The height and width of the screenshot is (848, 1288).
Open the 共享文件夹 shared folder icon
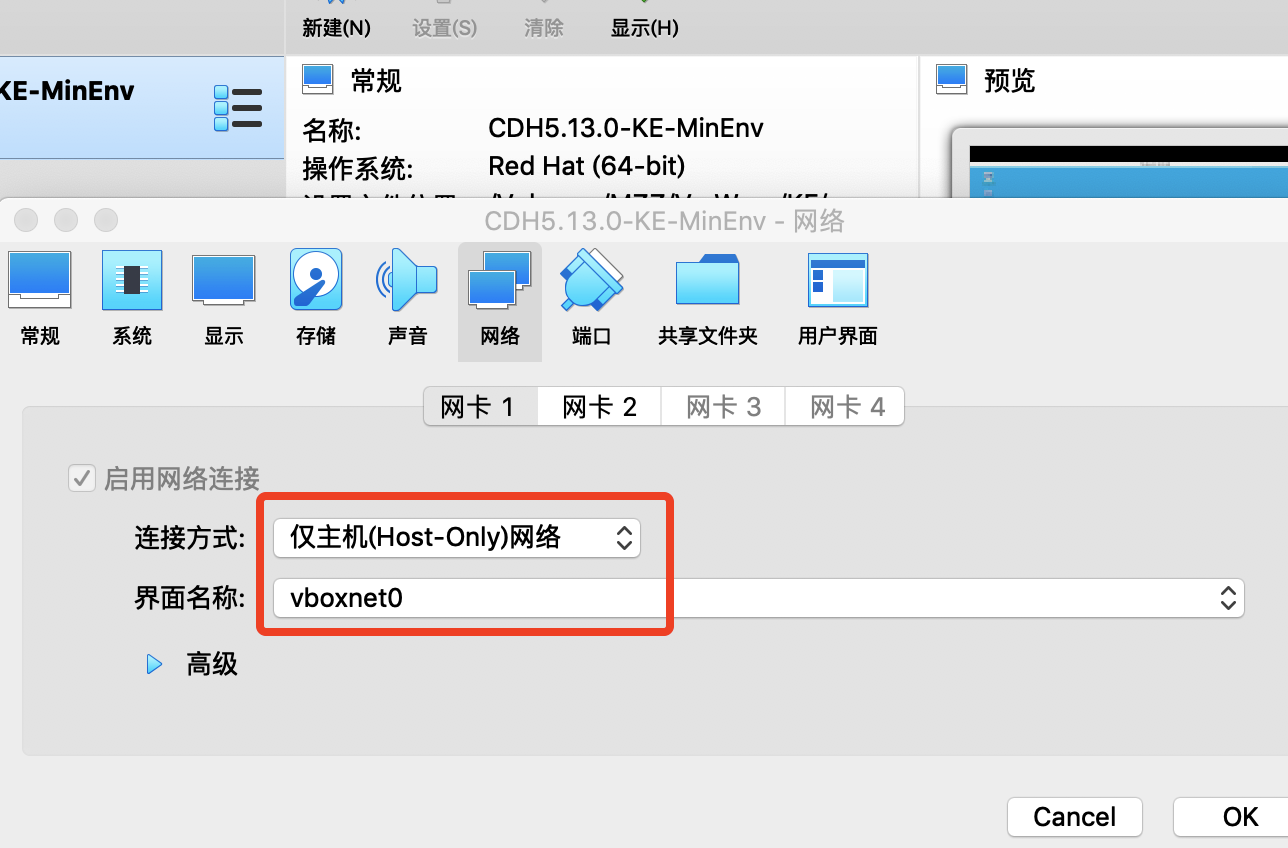click(707, 279)
